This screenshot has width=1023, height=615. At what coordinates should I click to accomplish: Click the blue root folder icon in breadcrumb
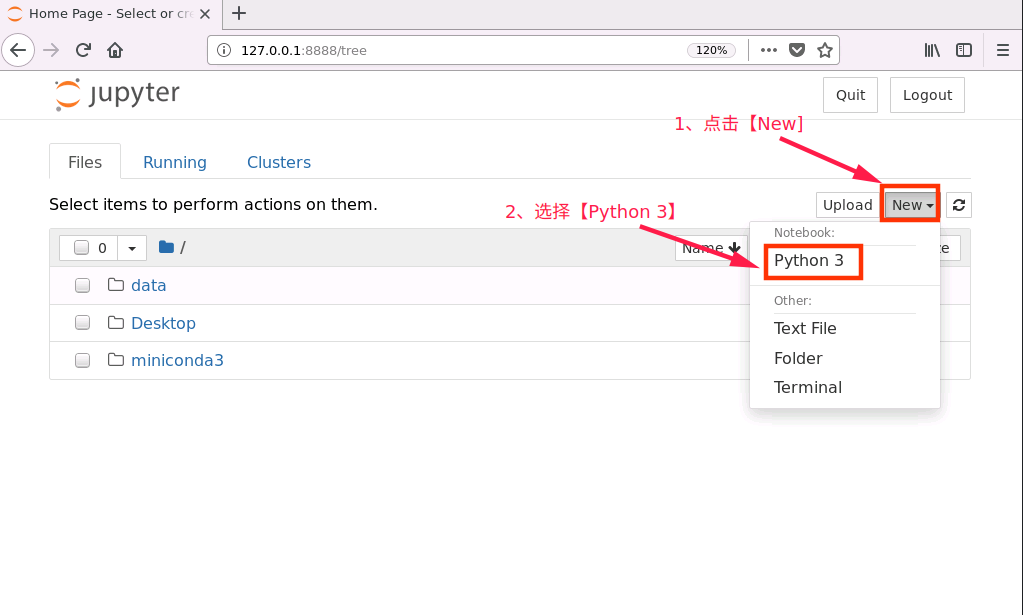tap(166, 247)
